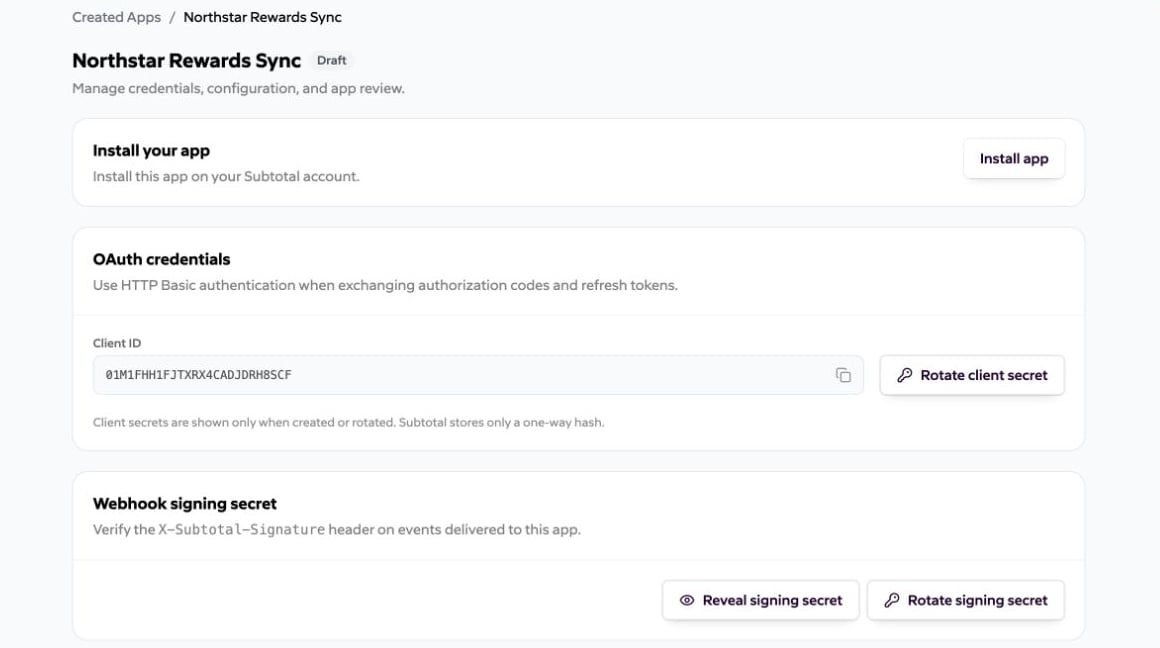Go back to Created Apps breadcrumb
Viewport: 1160px width, 648px height.
click(x=116, y=17)
